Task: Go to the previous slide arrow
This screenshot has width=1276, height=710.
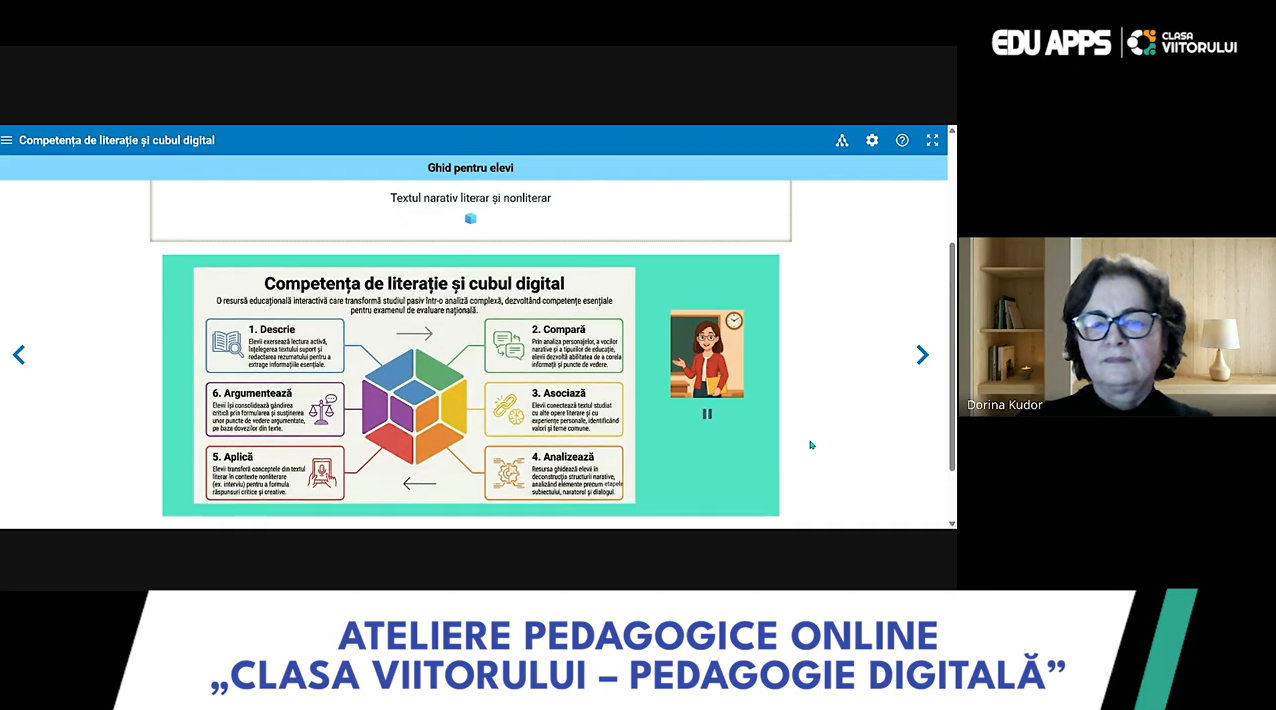Action: pos(18,355)
